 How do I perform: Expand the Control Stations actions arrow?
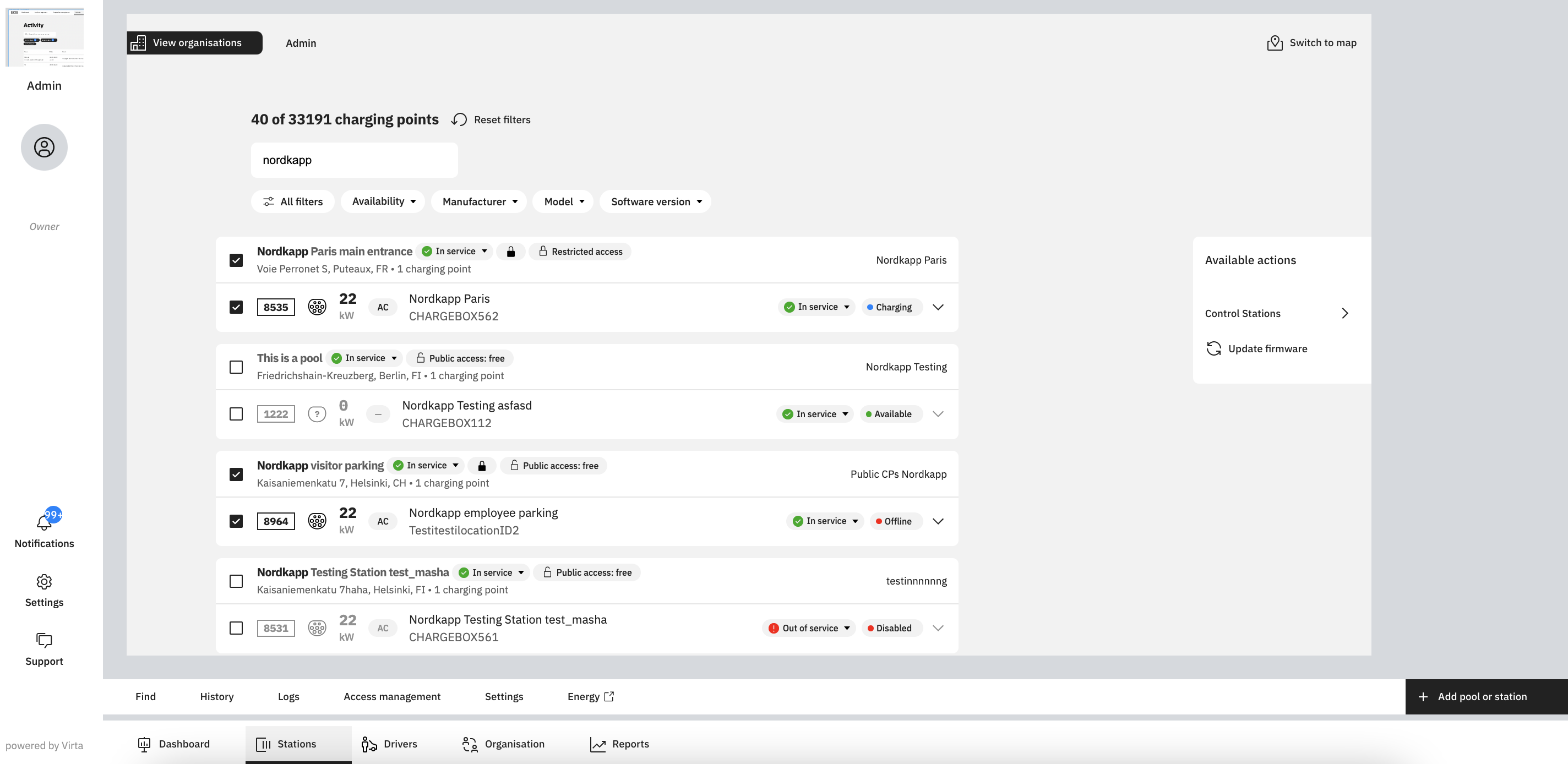click(1345, 314)
